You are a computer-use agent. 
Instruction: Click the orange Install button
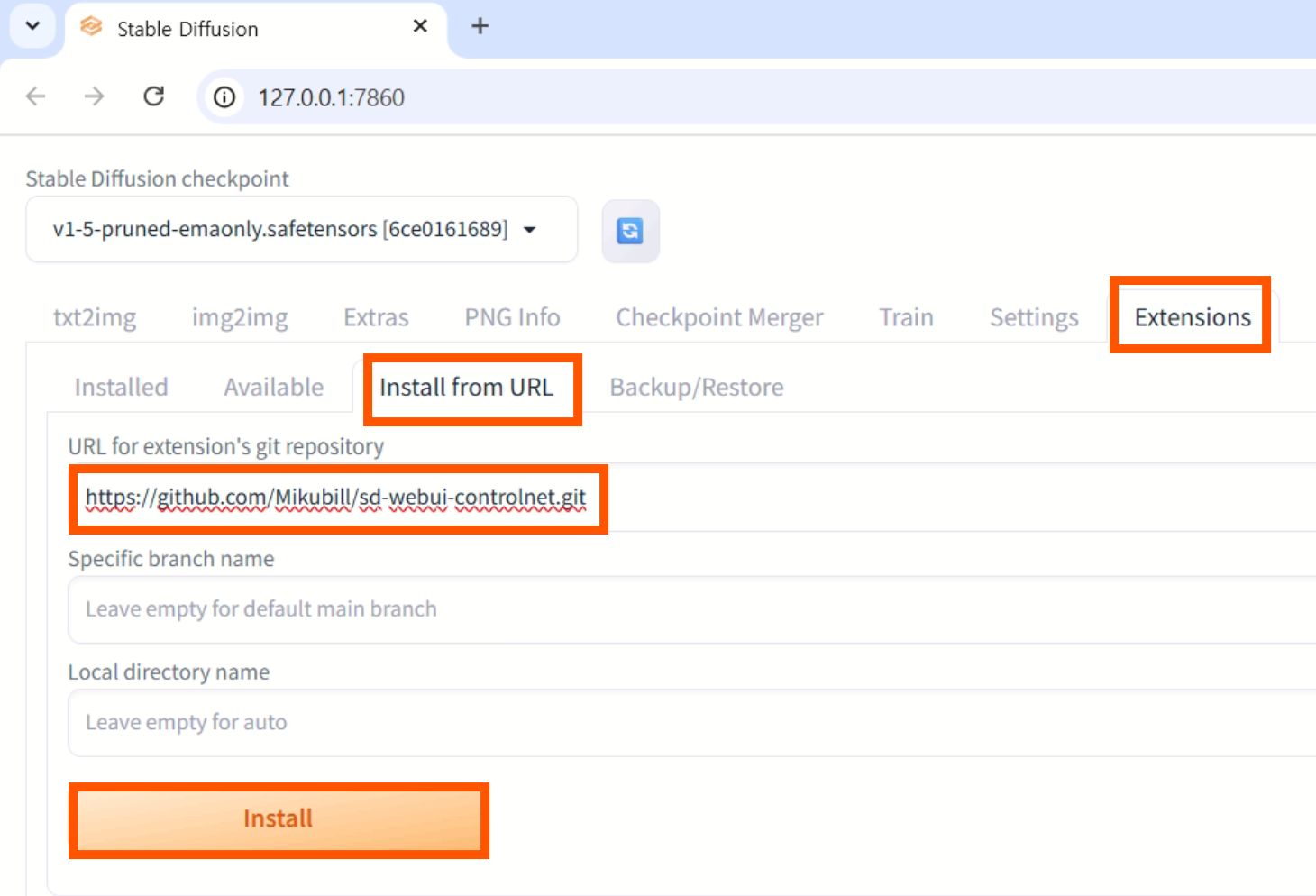279,819
